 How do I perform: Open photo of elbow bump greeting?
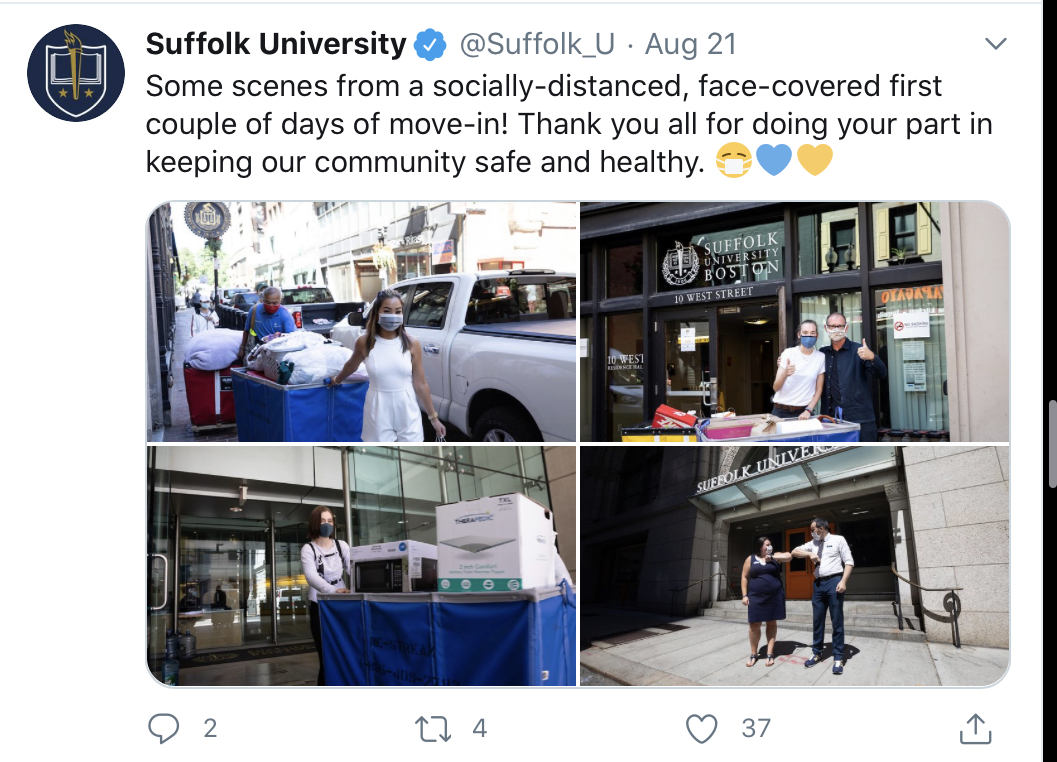[x=795, y=566]
